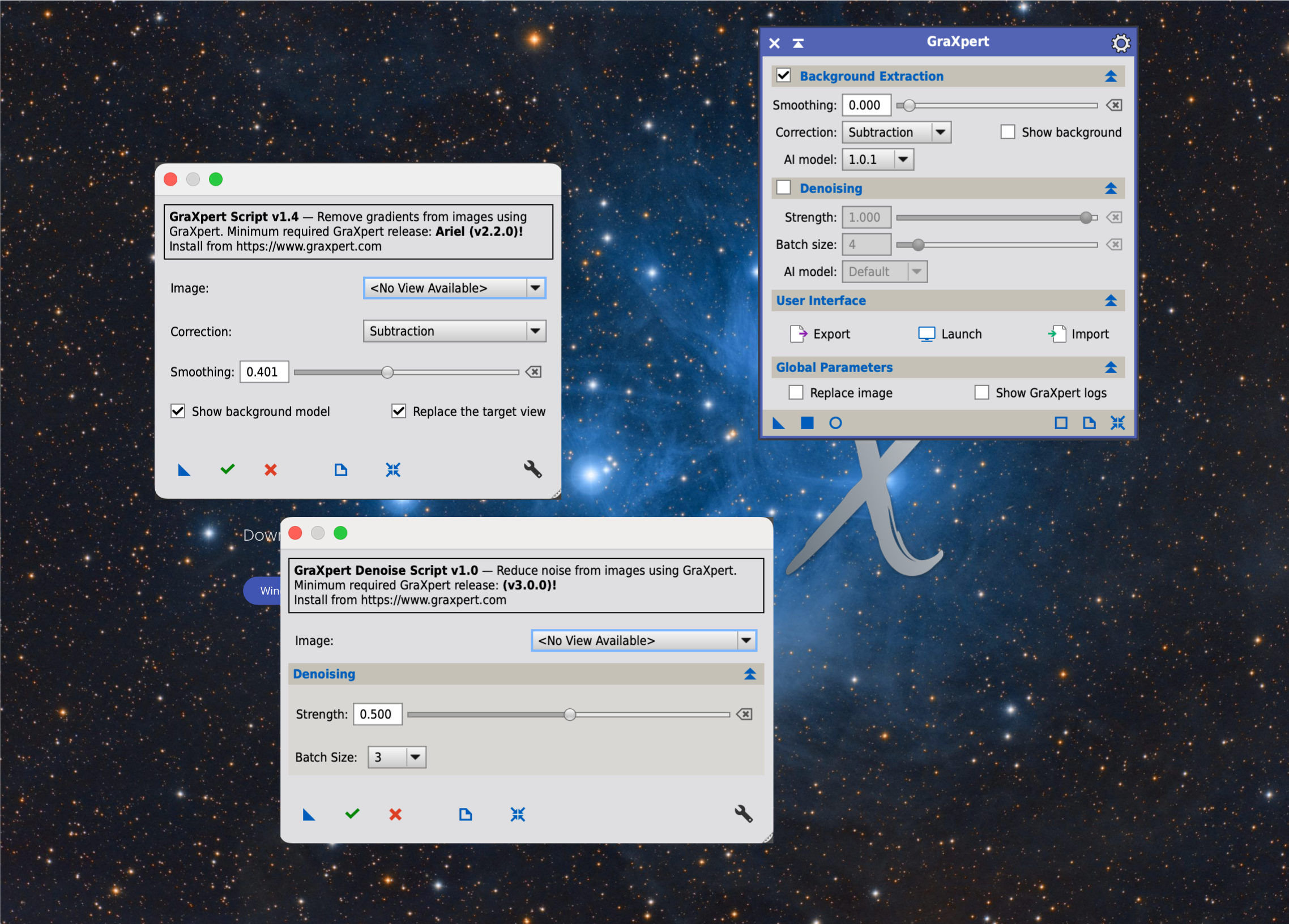Apply the GraXpert Script with the green checkmark
Image resolution: width=1289 pixels, height=924 pixels.
point(227,470)
